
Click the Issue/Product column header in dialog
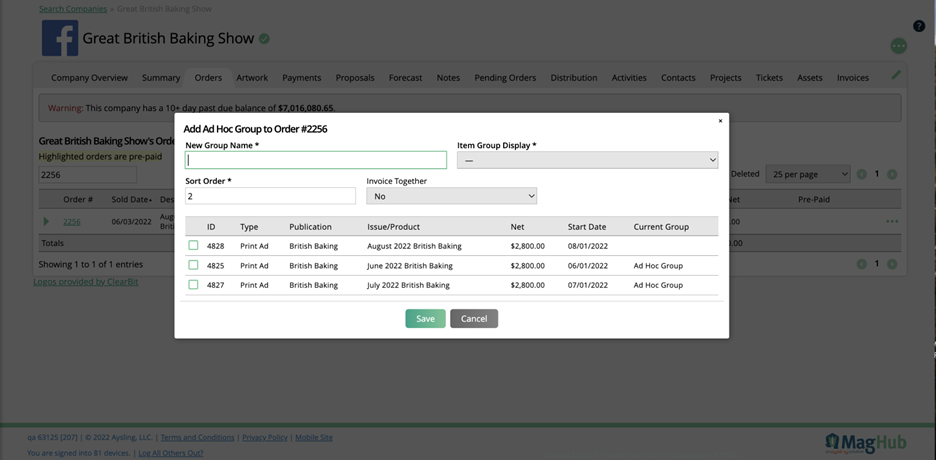[393, 227]
